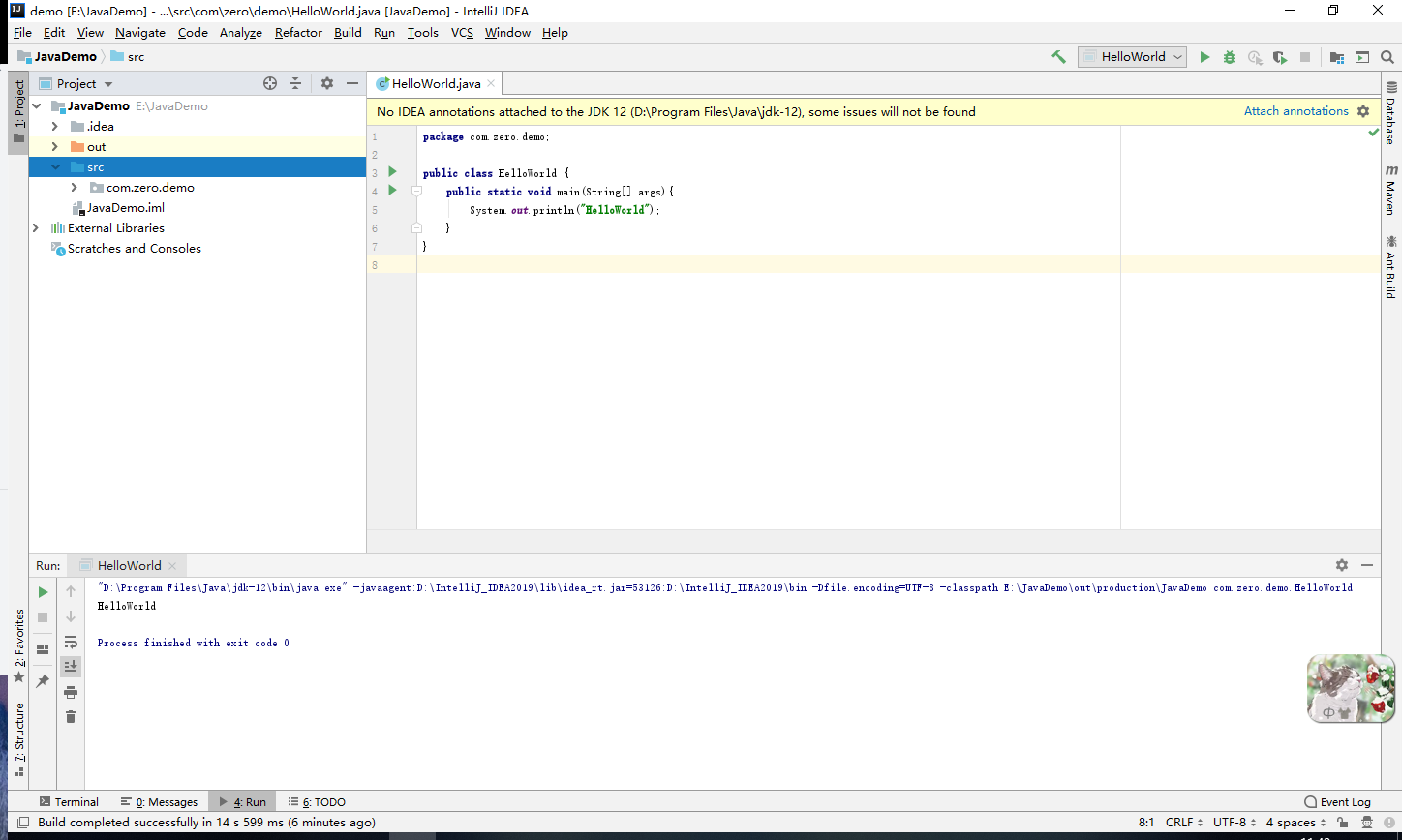Viewport: 1402px width, 840px height.
Task: Close the HelloWorld run tab
Action: (x=172, y=566)
